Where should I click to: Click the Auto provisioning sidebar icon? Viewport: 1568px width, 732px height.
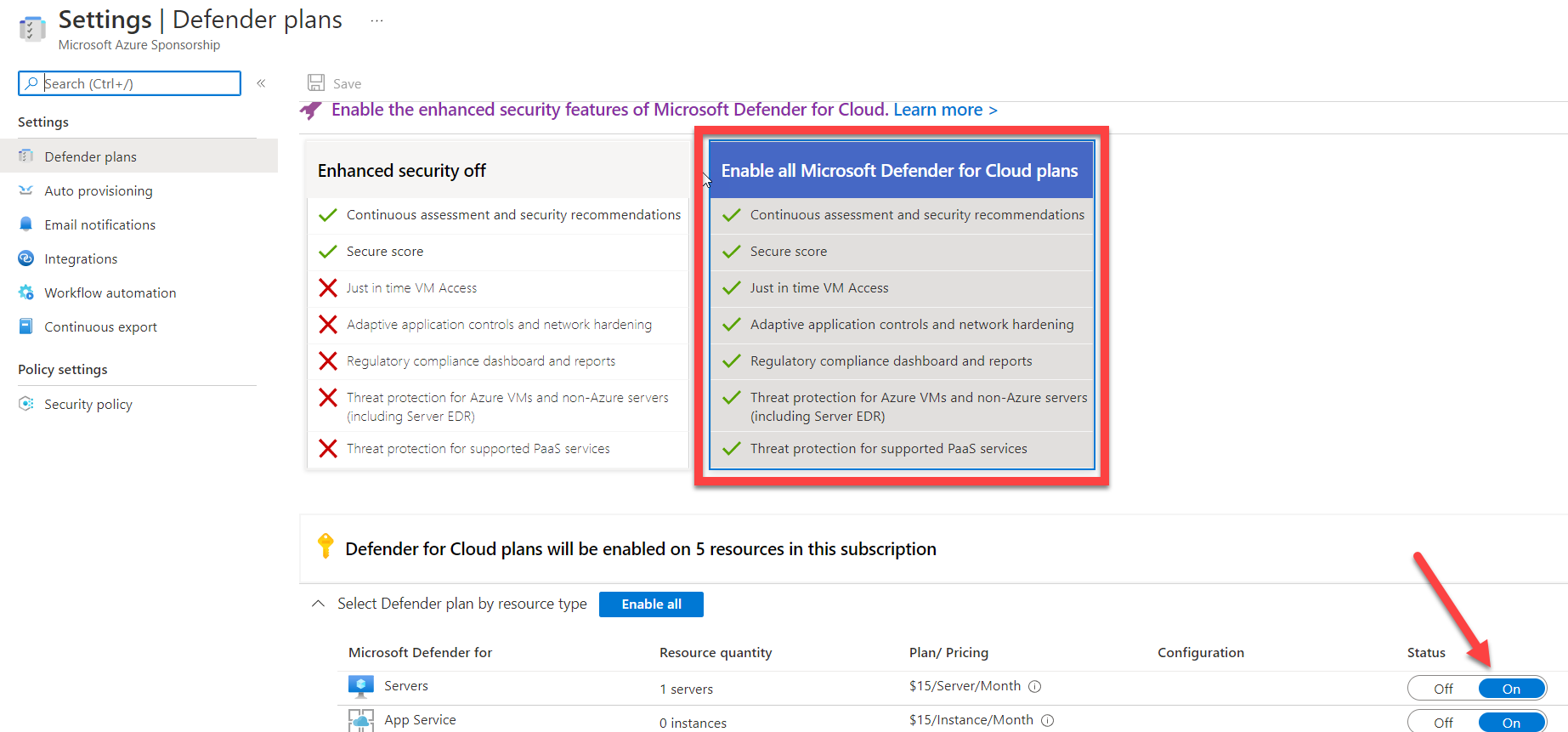click(x=26, y=190)
